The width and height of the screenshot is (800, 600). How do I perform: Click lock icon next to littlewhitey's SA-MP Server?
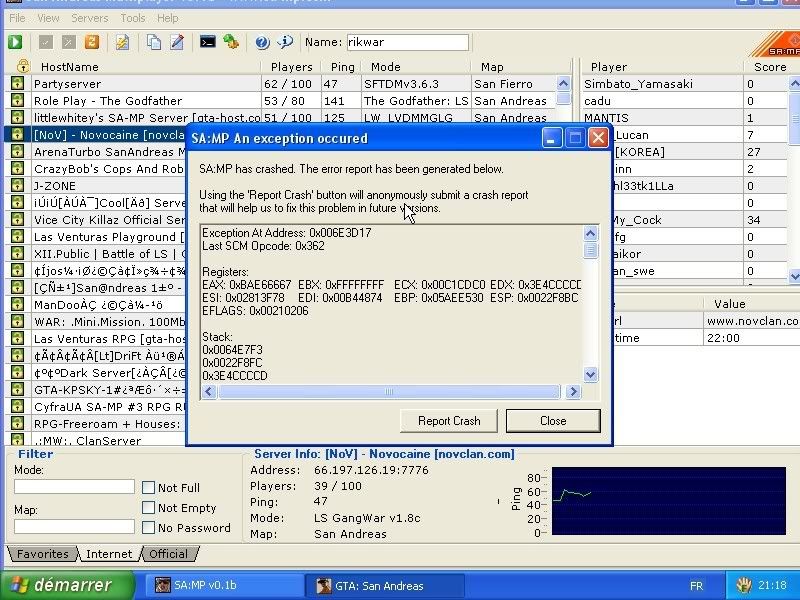17,117
